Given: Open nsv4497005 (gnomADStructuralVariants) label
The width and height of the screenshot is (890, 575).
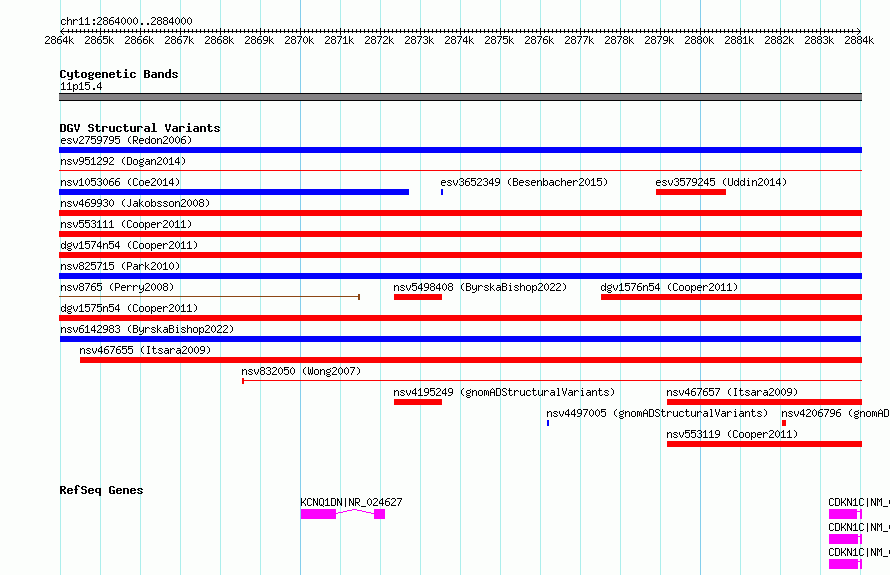Looking at the screenshot, I should point(657,413).
